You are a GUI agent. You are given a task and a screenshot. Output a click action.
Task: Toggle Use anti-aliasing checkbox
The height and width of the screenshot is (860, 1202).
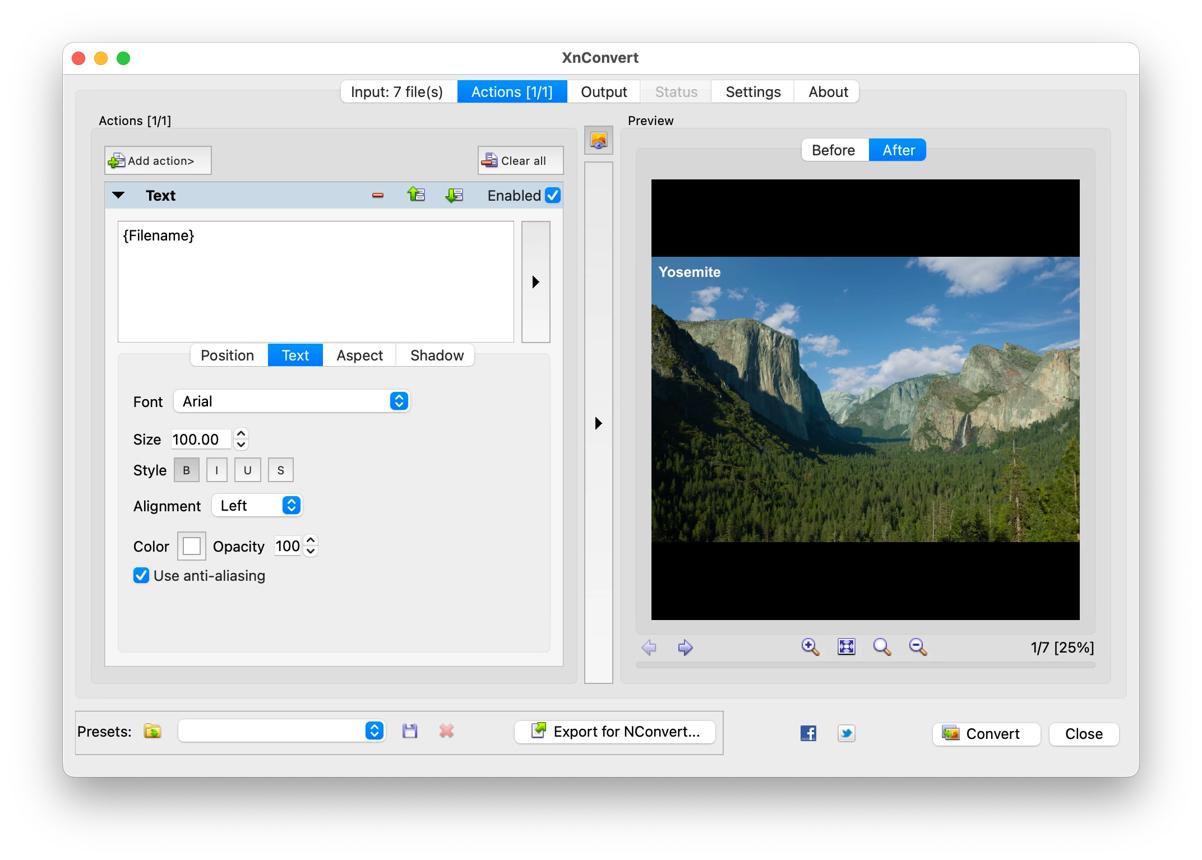point(141,576)
